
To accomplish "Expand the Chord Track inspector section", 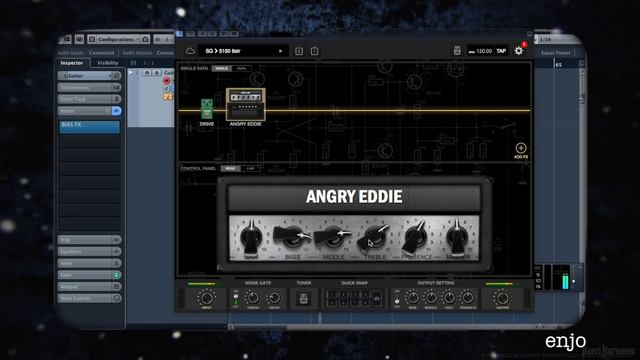I will (x=89, y=99).
